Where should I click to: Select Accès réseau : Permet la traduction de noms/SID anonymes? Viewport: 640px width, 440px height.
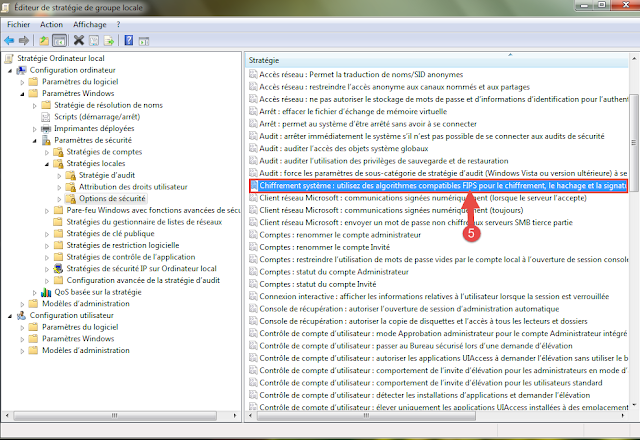tap(361, 75)
